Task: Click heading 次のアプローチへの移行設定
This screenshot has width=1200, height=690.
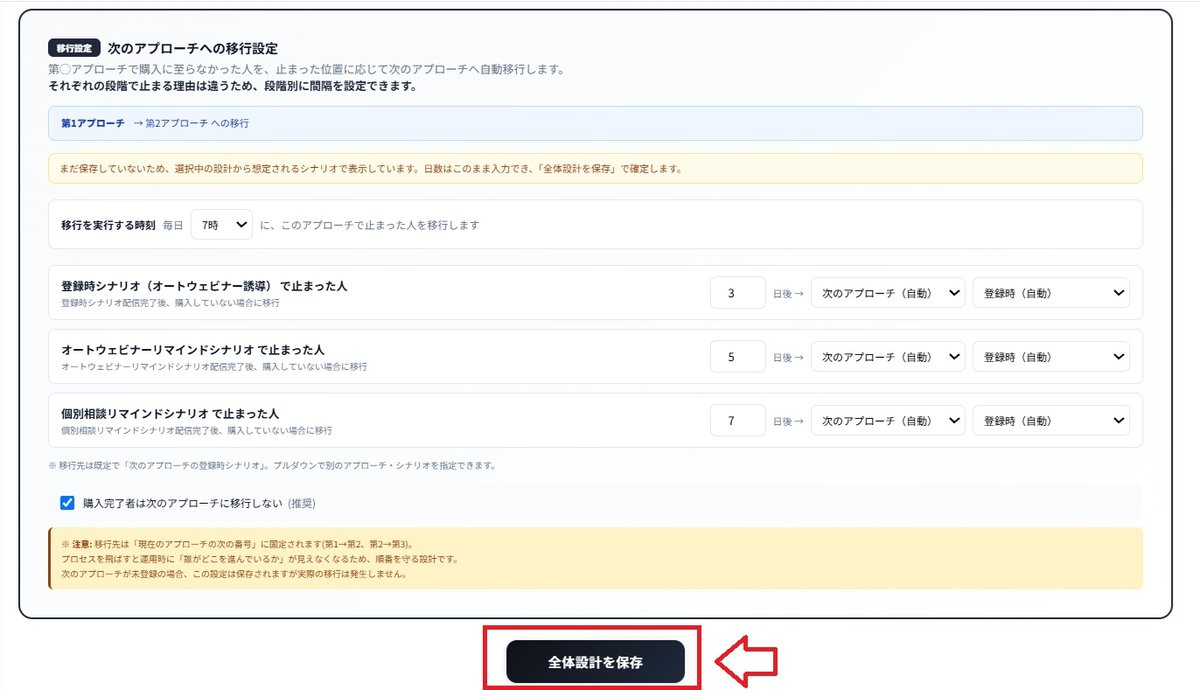Action: [x=193, y=47]
